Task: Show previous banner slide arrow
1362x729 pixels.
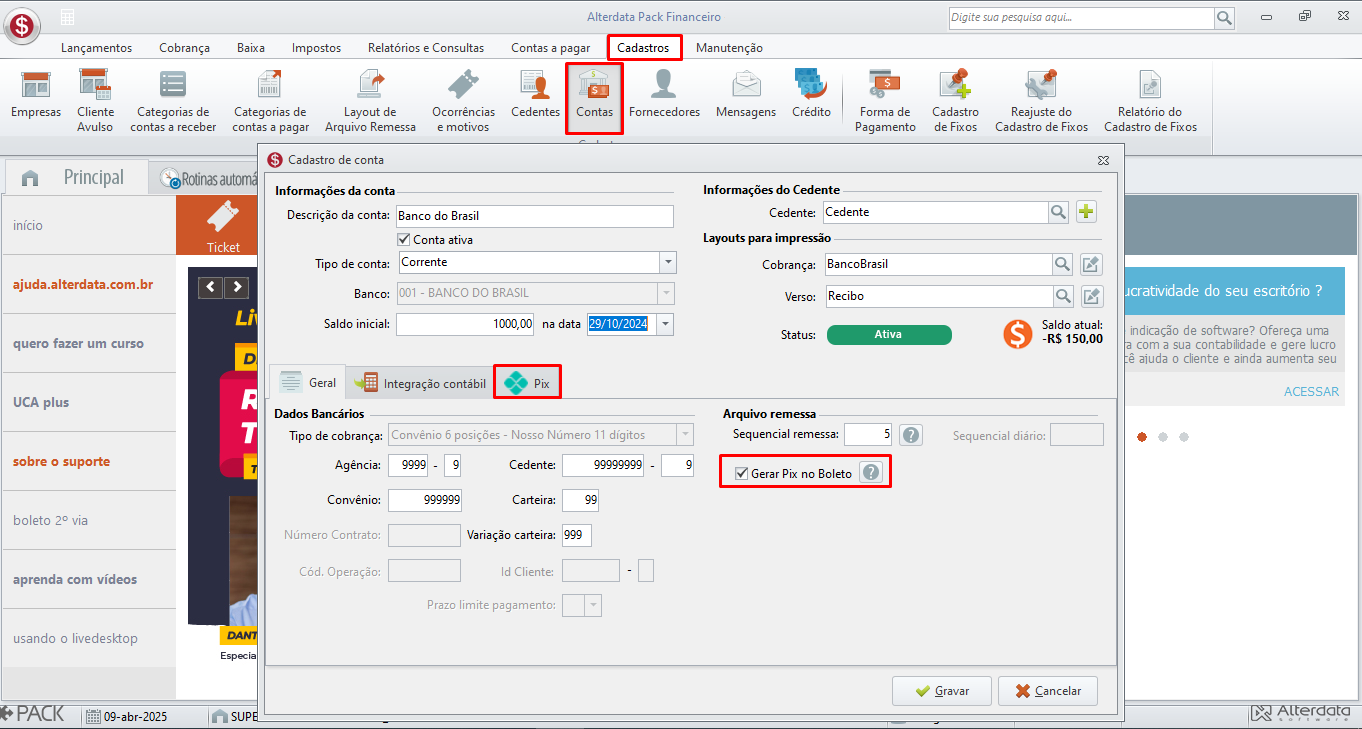Action: 211,287
